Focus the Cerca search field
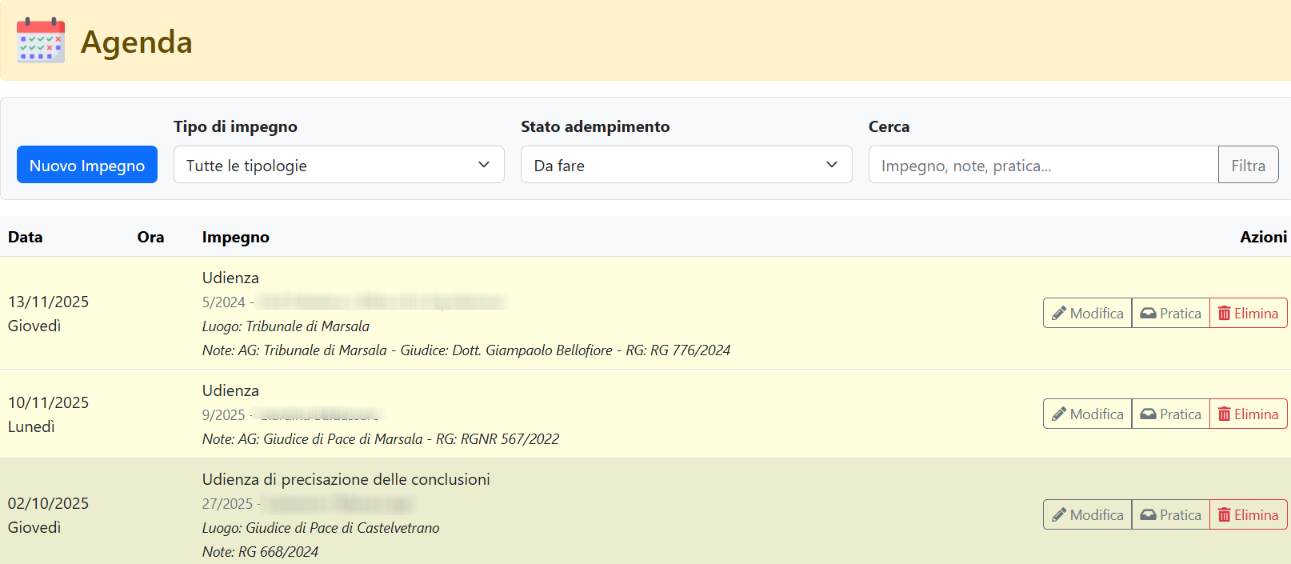Screen dimensions: 1291x564 (1043, 165)
